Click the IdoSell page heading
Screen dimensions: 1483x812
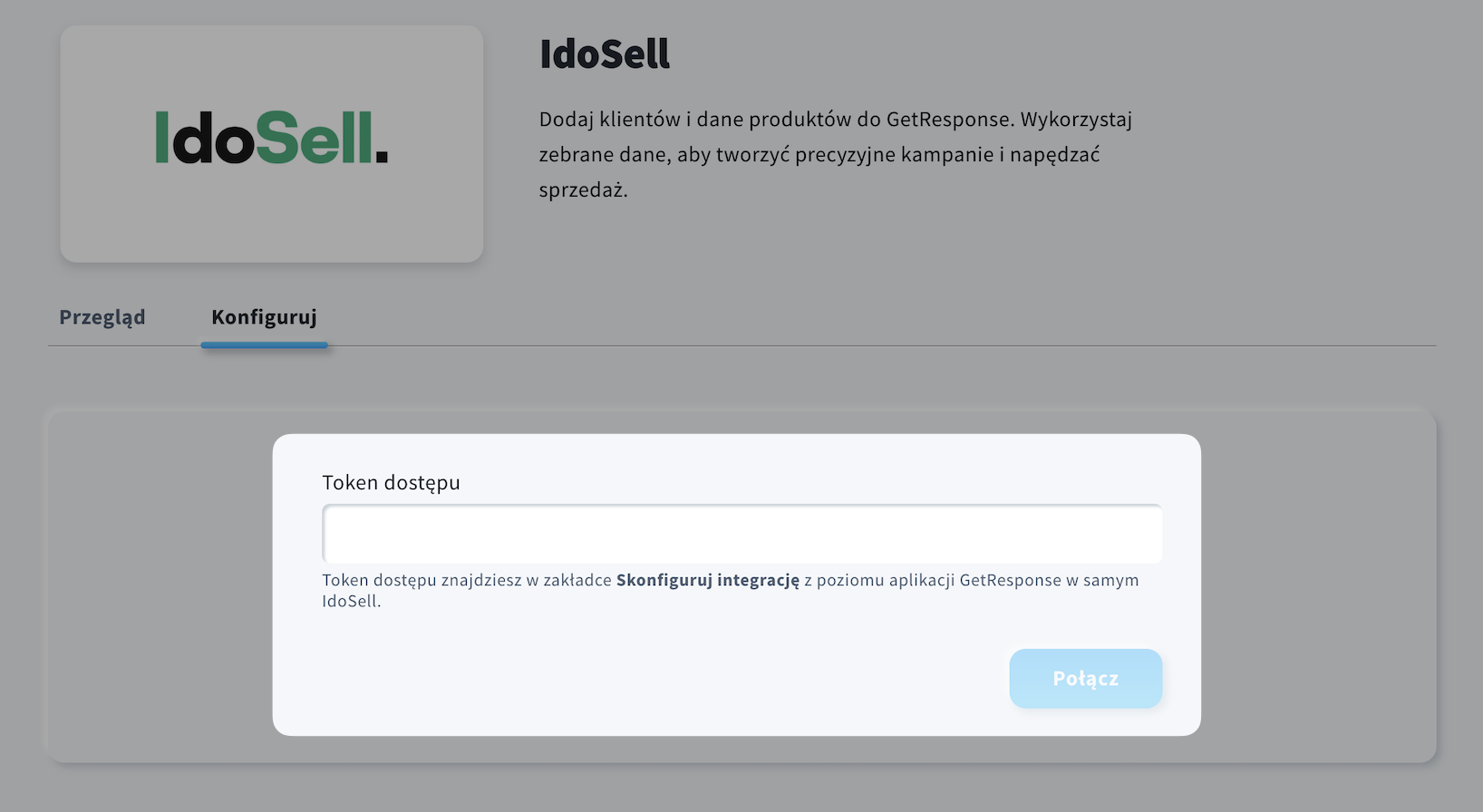click(604, 54)
